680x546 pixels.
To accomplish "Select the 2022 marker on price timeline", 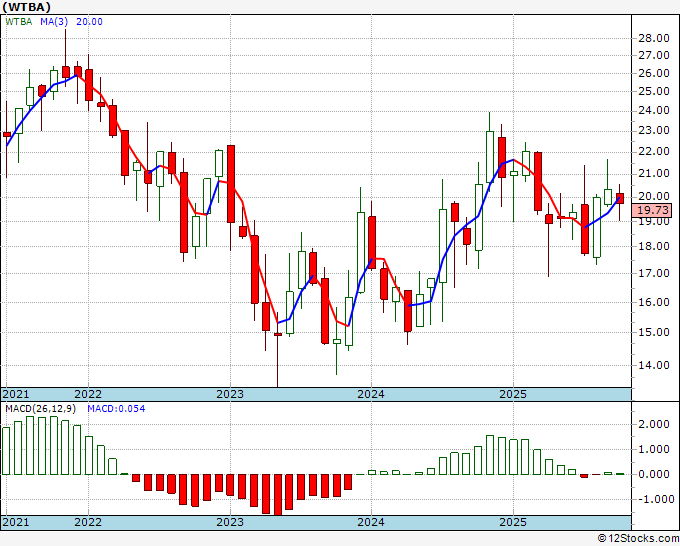I will [x=88, y=394].
